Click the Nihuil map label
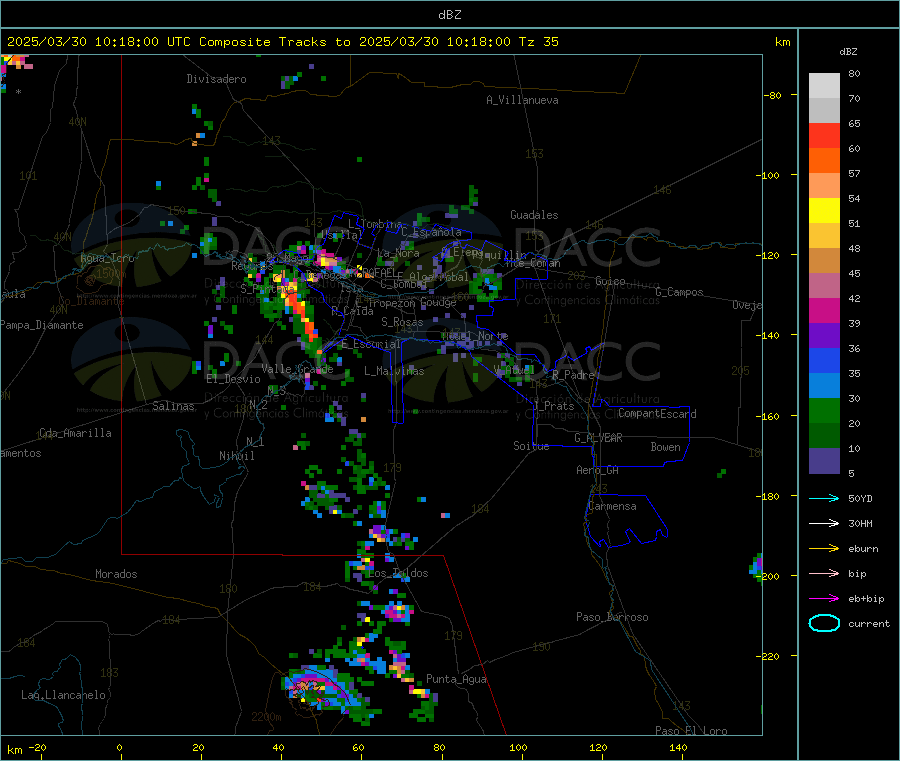This screenshot has height=761, width=900. (x=237, y=456)
